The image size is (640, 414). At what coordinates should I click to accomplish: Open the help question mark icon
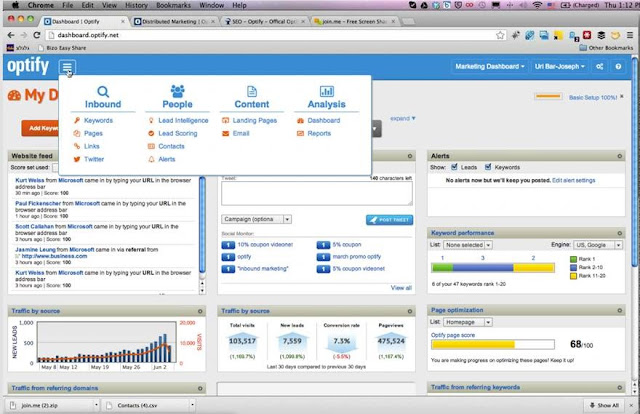point(618,67)
